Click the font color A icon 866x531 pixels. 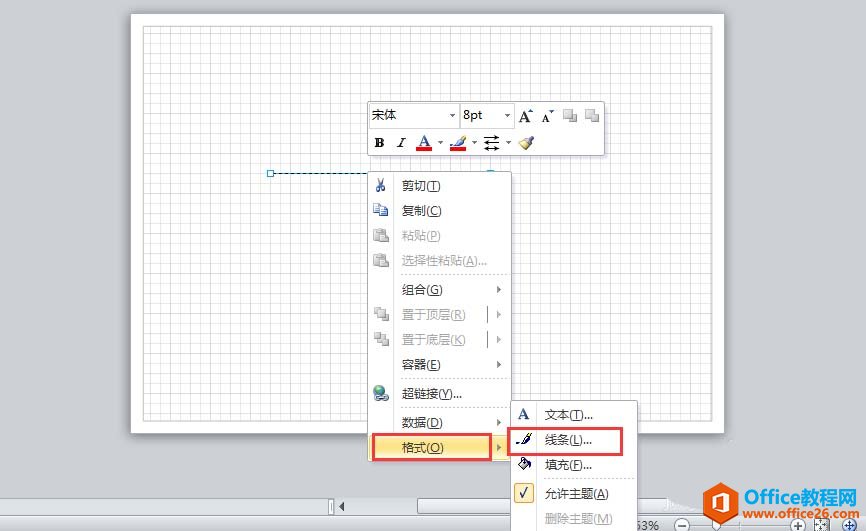424,143
